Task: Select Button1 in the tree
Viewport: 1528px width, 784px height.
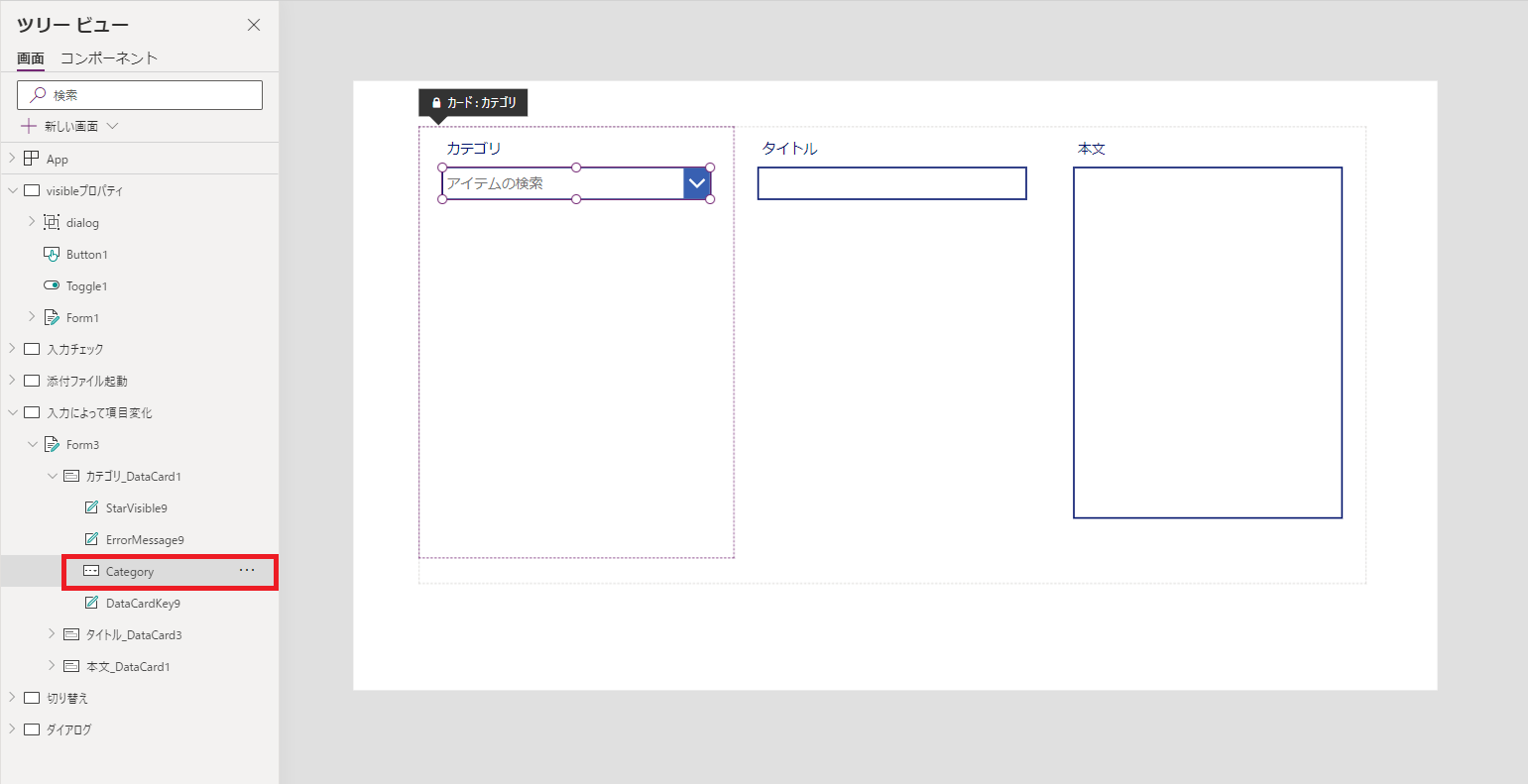Action: click(87, 255)
